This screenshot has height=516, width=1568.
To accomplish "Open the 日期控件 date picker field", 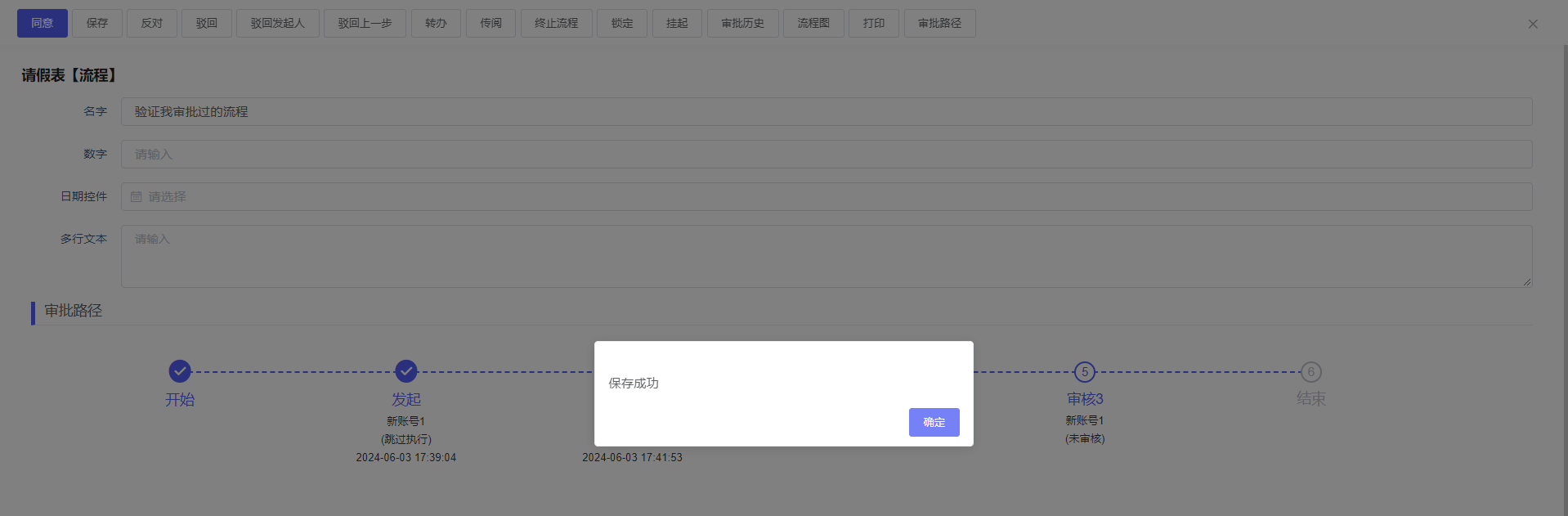I will coord(826,196).
